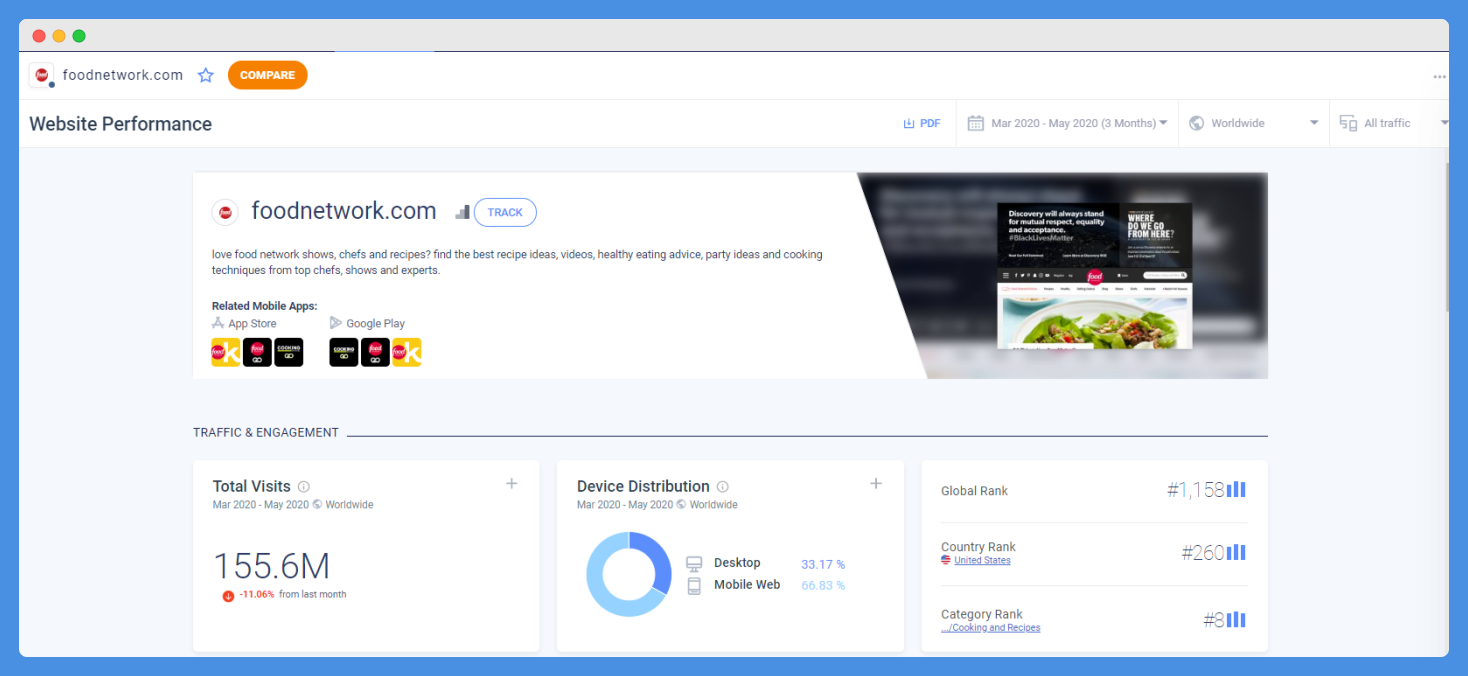Click the Global Rank label
Viewport: 1468px width, 676px height.
[974, 491]
